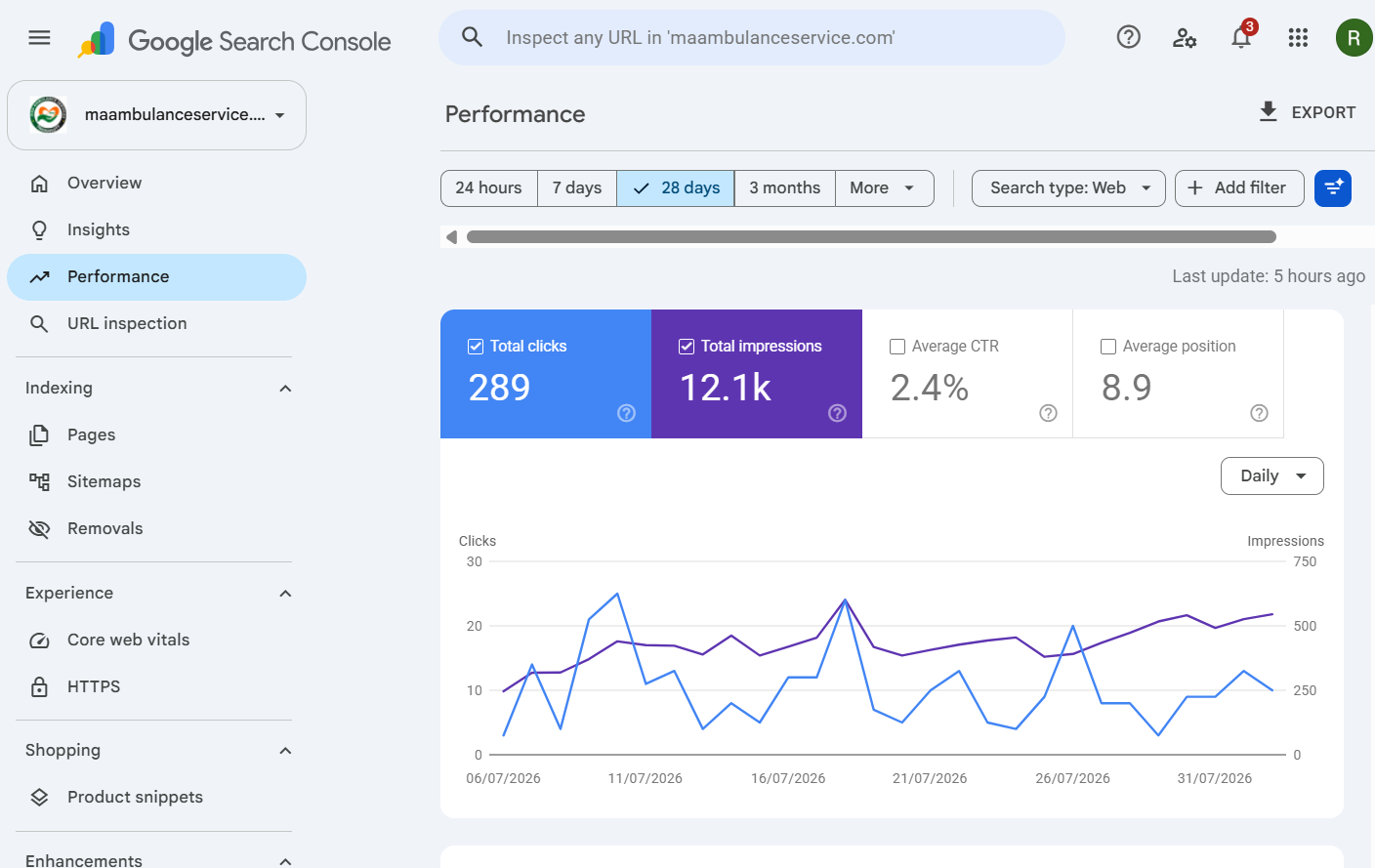Click the 06/07/2026 axis date label

503,778
